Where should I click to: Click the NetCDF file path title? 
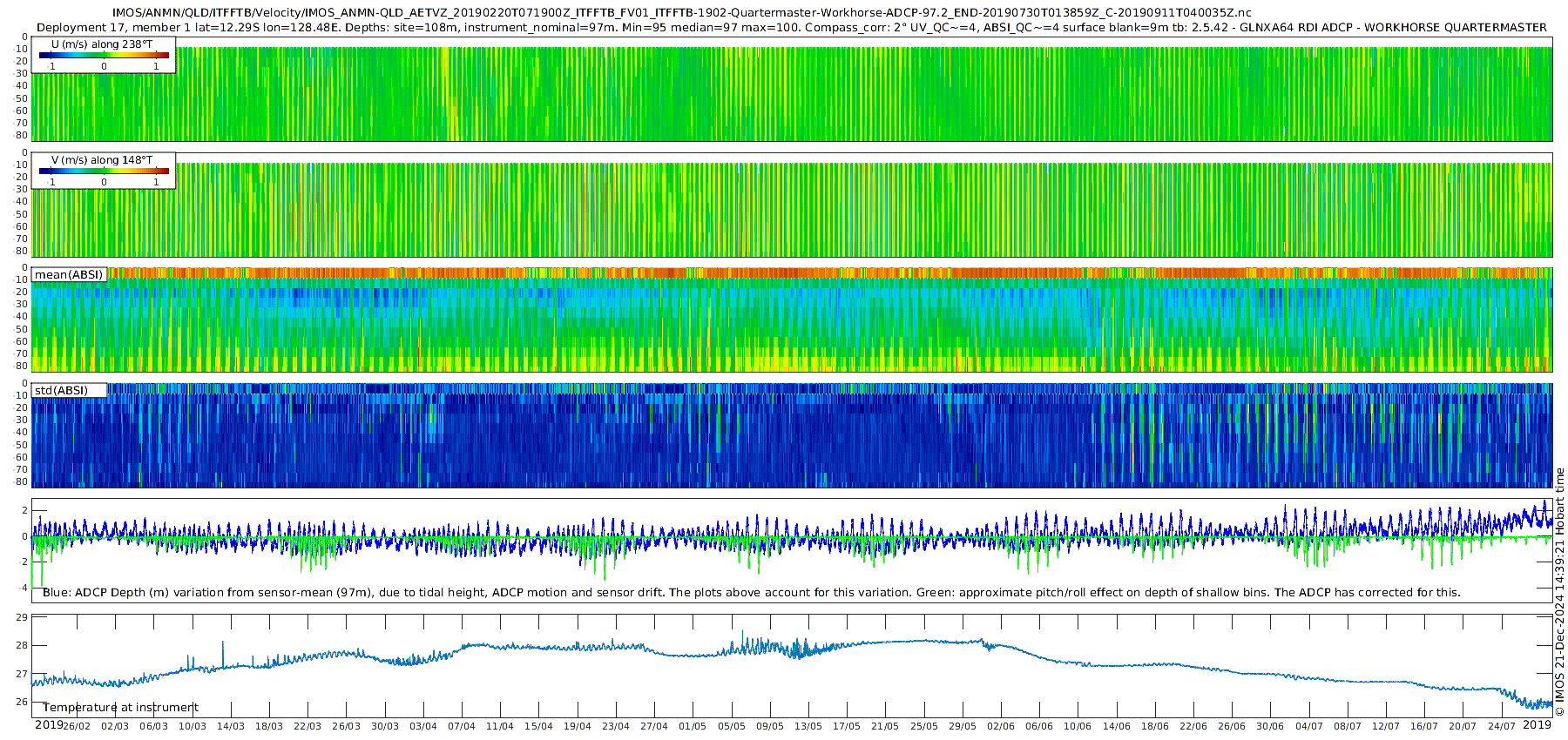point(681,12)
